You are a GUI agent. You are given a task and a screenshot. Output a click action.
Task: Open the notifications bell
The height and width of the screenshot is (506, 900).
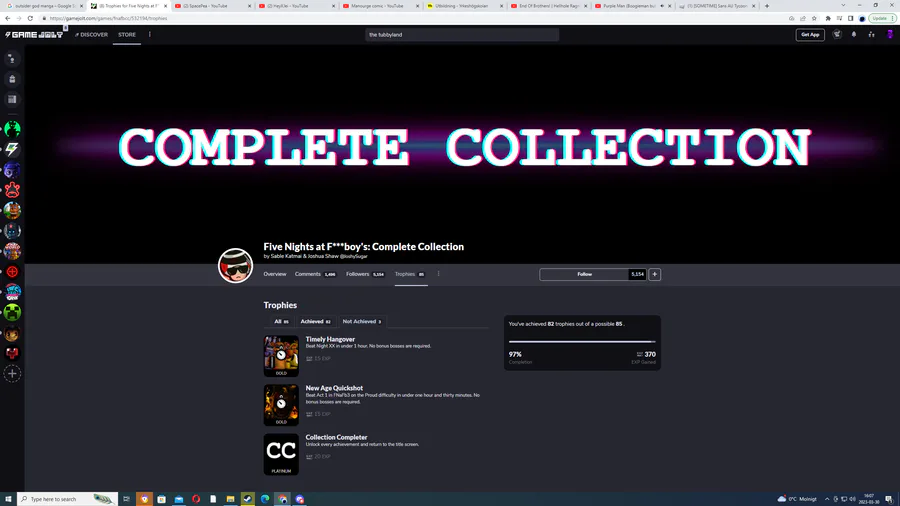(854, 34)
